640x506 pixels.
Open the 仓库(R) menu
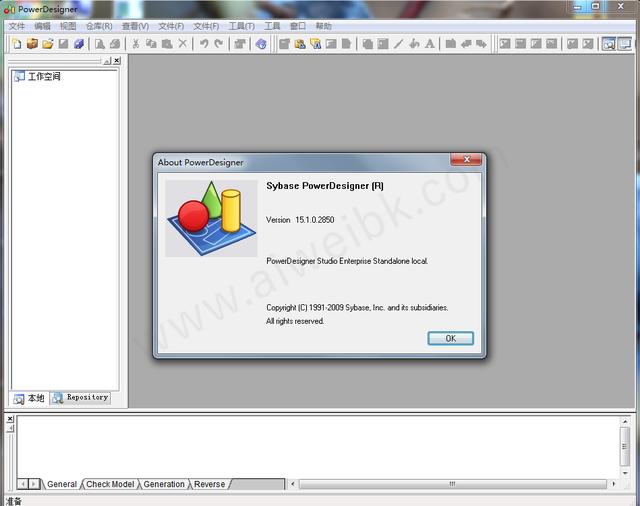(99, 26)
